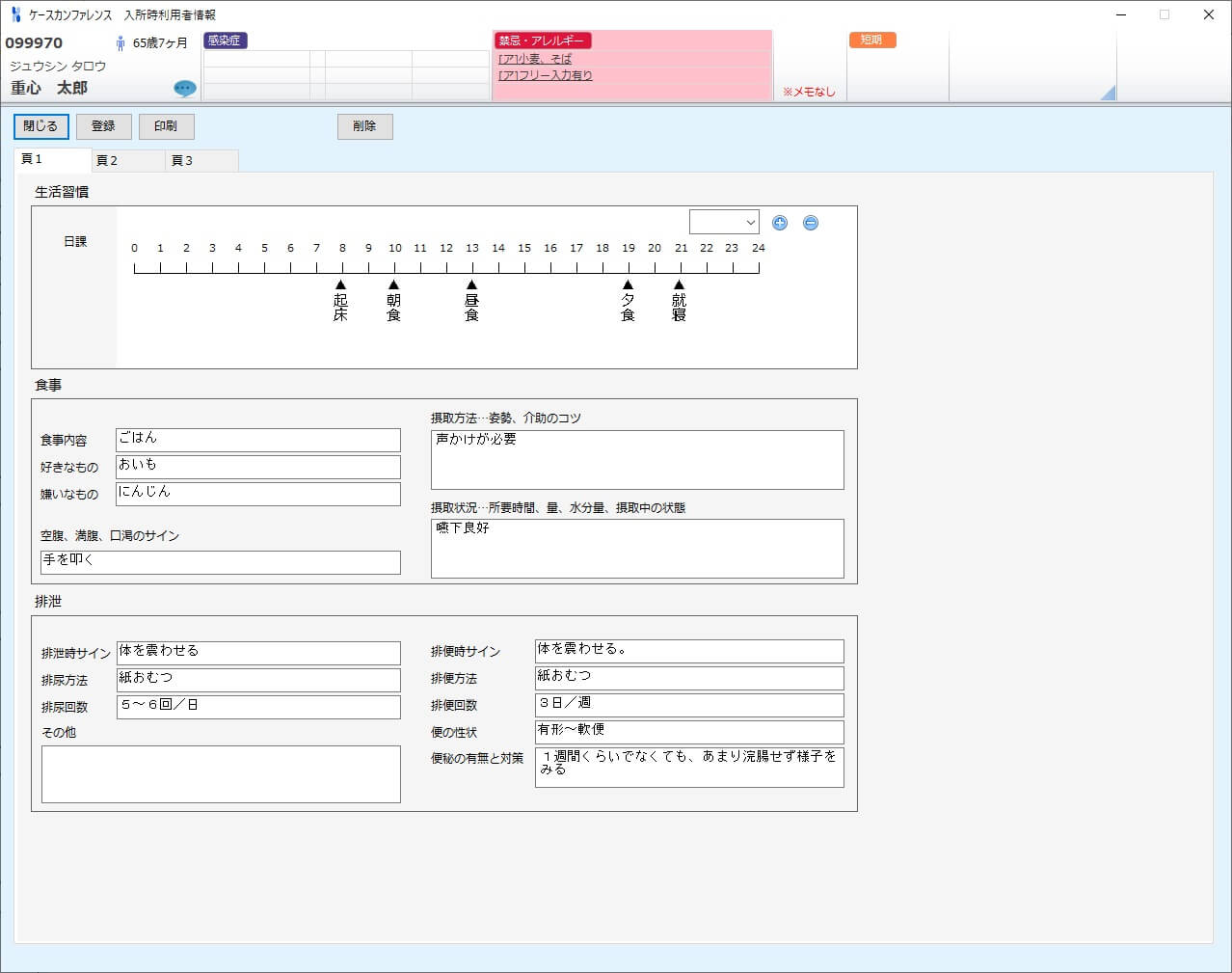Open the 小麦、そば allergy link
Viewport: 1232px width, 973px height.
pyautogui.click(x=535, y=59)
